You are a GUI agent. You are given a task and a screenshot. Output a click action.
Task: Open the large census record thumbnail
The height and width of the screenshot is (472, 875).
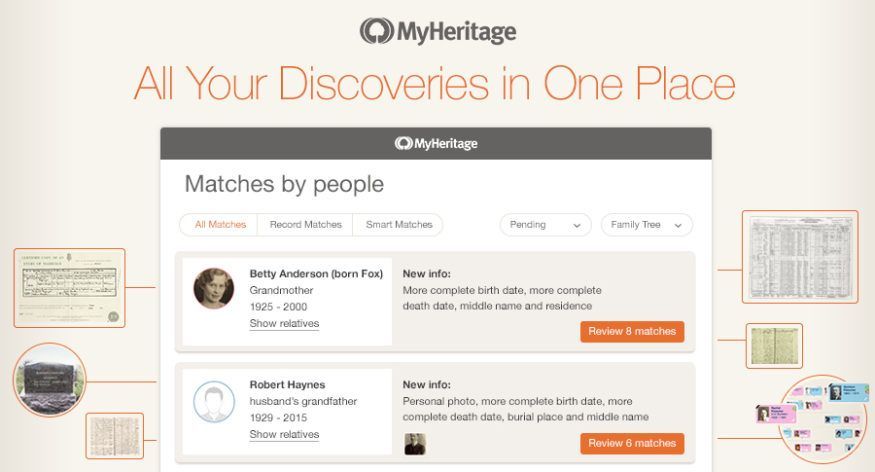pos(800,257)
